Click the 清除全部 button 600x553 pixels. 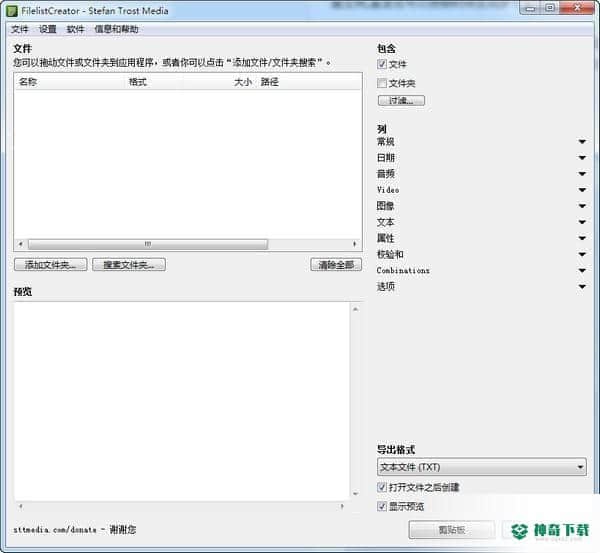pos(336,264)
